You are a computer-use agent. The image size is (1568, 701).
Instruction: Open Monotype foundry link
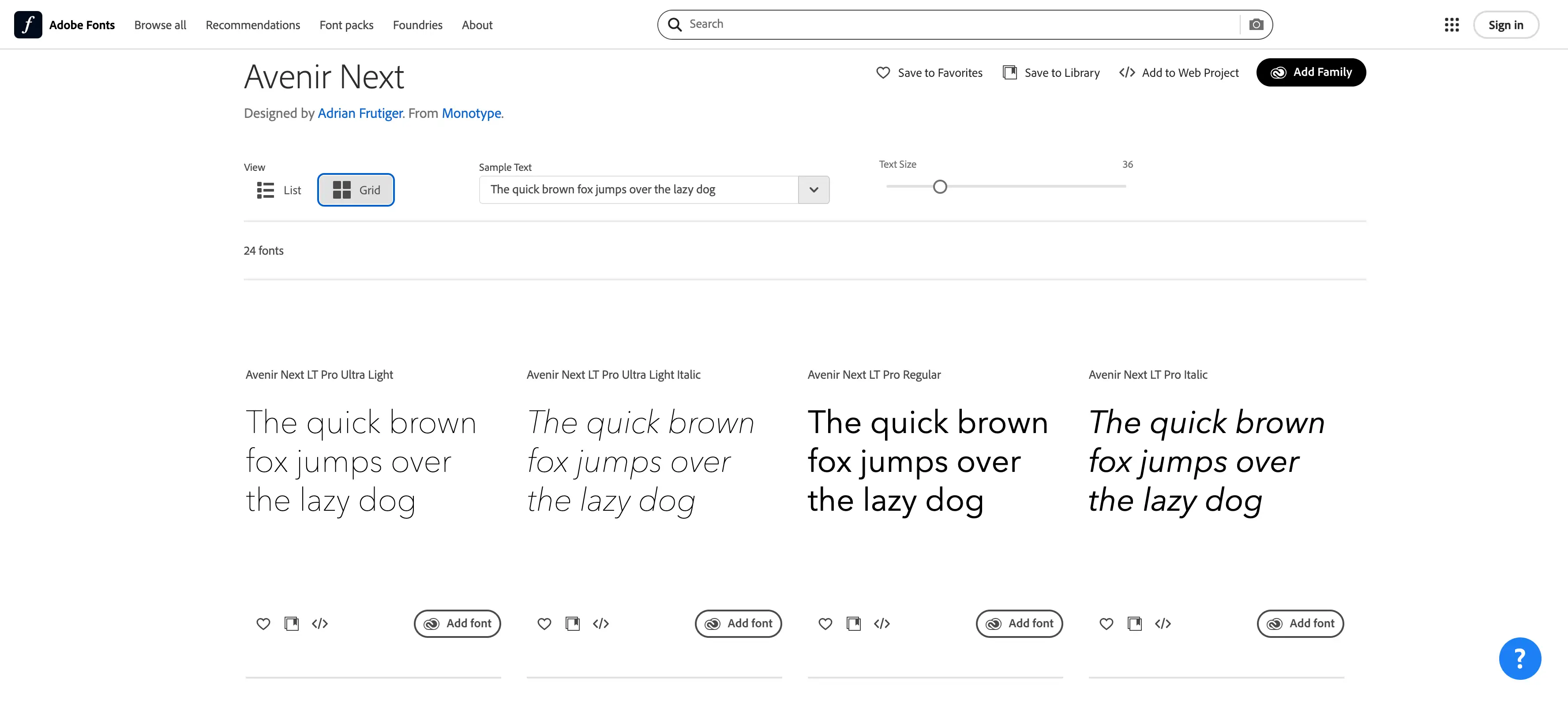[471, 113]
